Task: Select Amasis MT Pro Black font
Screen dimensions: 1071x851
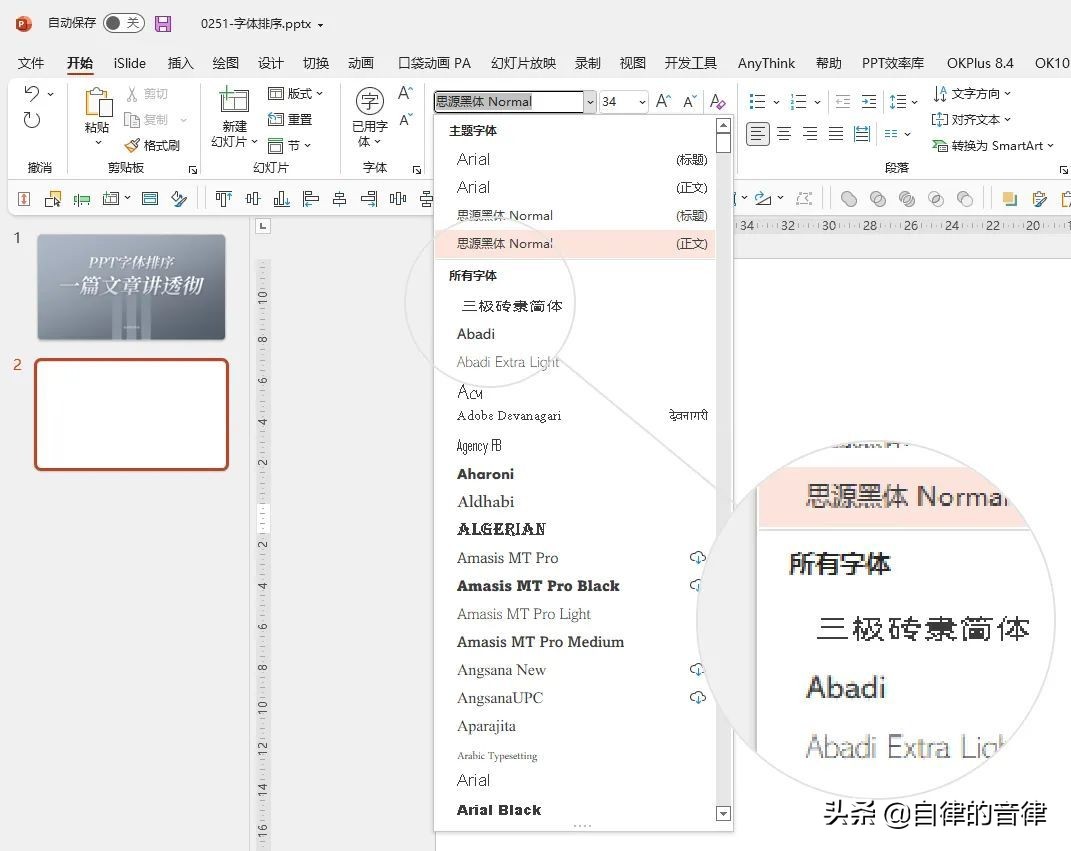Action: click(575, 586)
